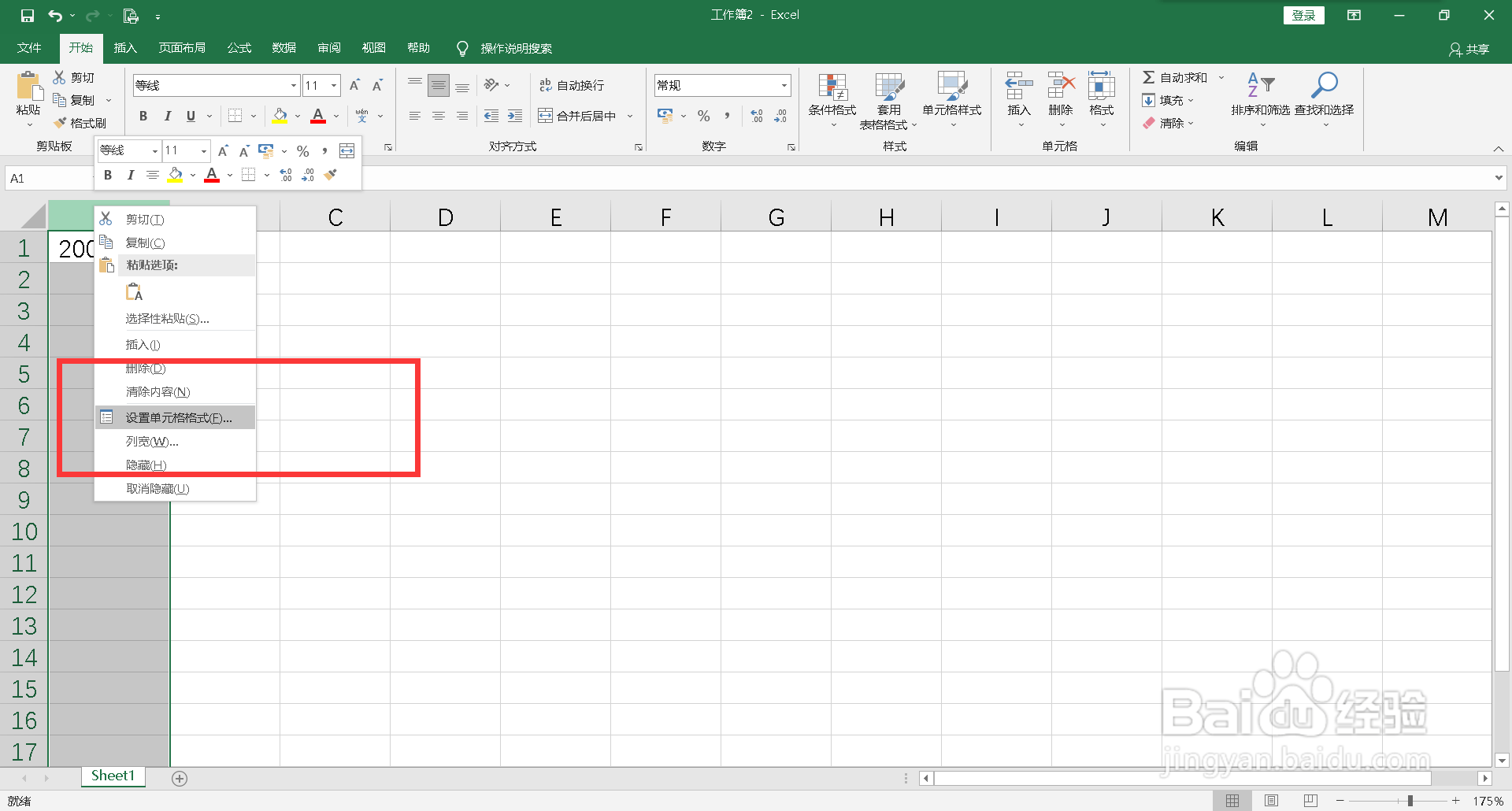Click Comma Style icon in ribbon
Viewport: 1512px width, 811px height.
(727, 116)
